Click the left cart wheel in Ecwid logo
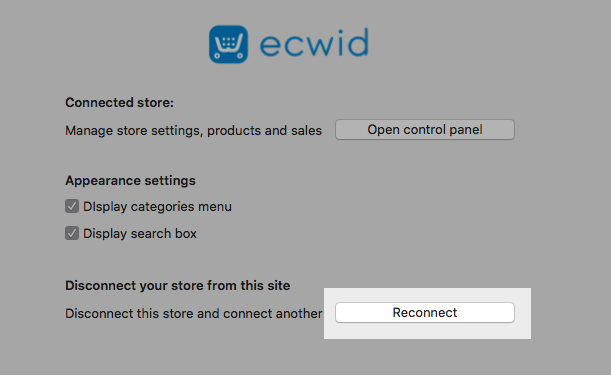The image size is (611, 375). coord(217,56)
